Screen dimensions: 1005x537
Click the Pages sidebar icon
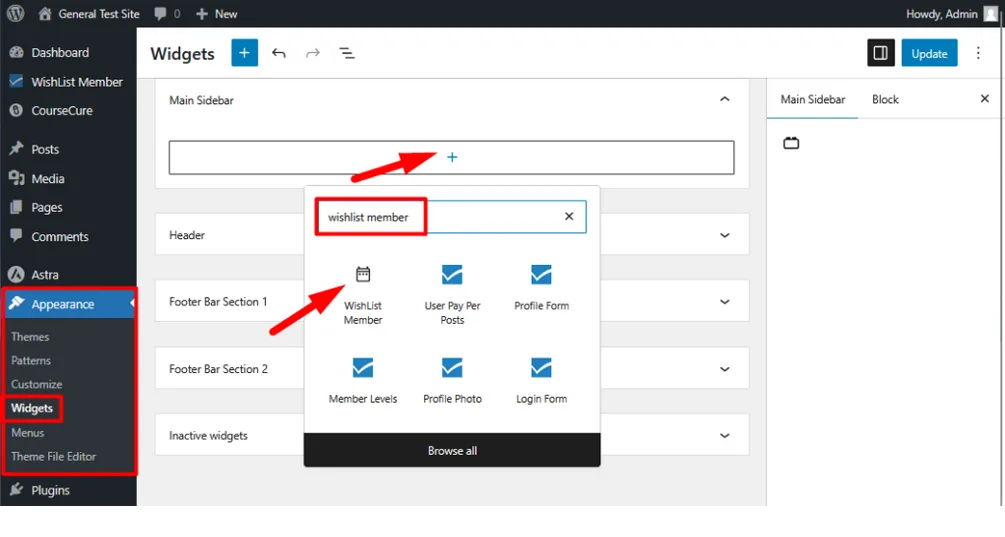pos(17,207)
